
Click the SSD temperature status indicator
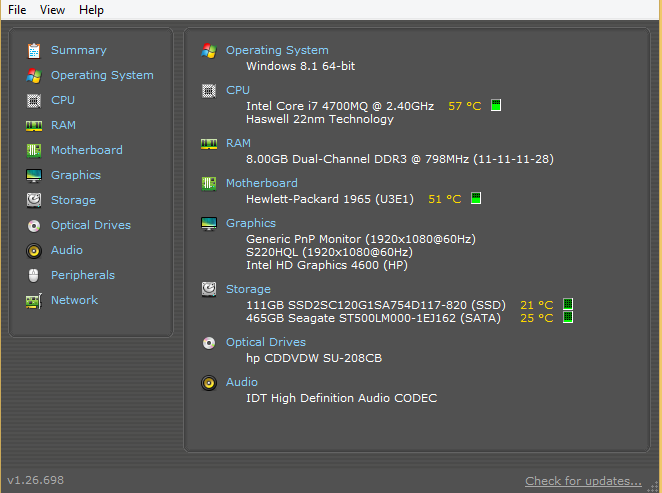567,305
